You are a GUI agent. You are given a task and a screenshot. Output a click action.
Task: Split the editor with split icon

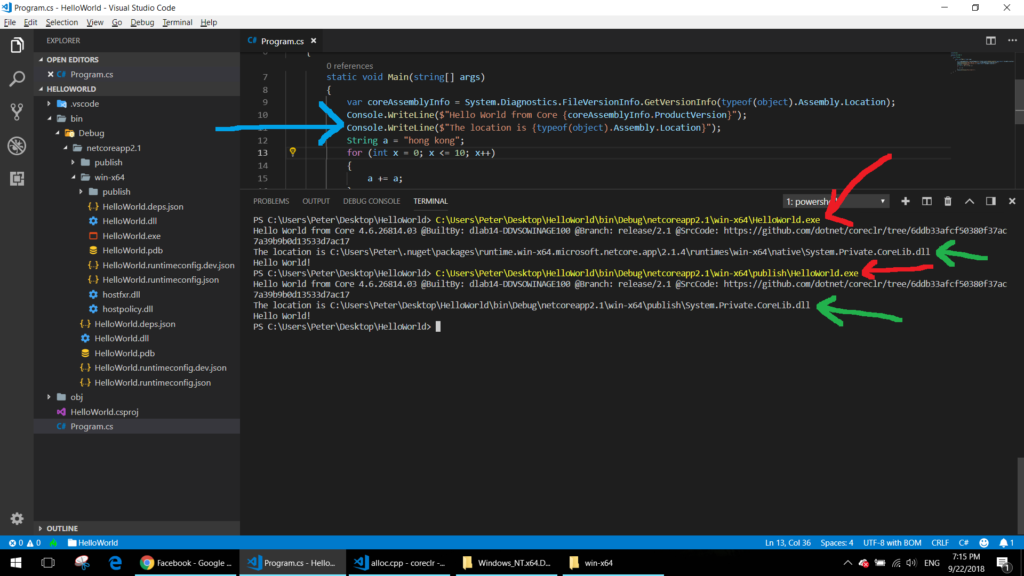click(990, 41)
